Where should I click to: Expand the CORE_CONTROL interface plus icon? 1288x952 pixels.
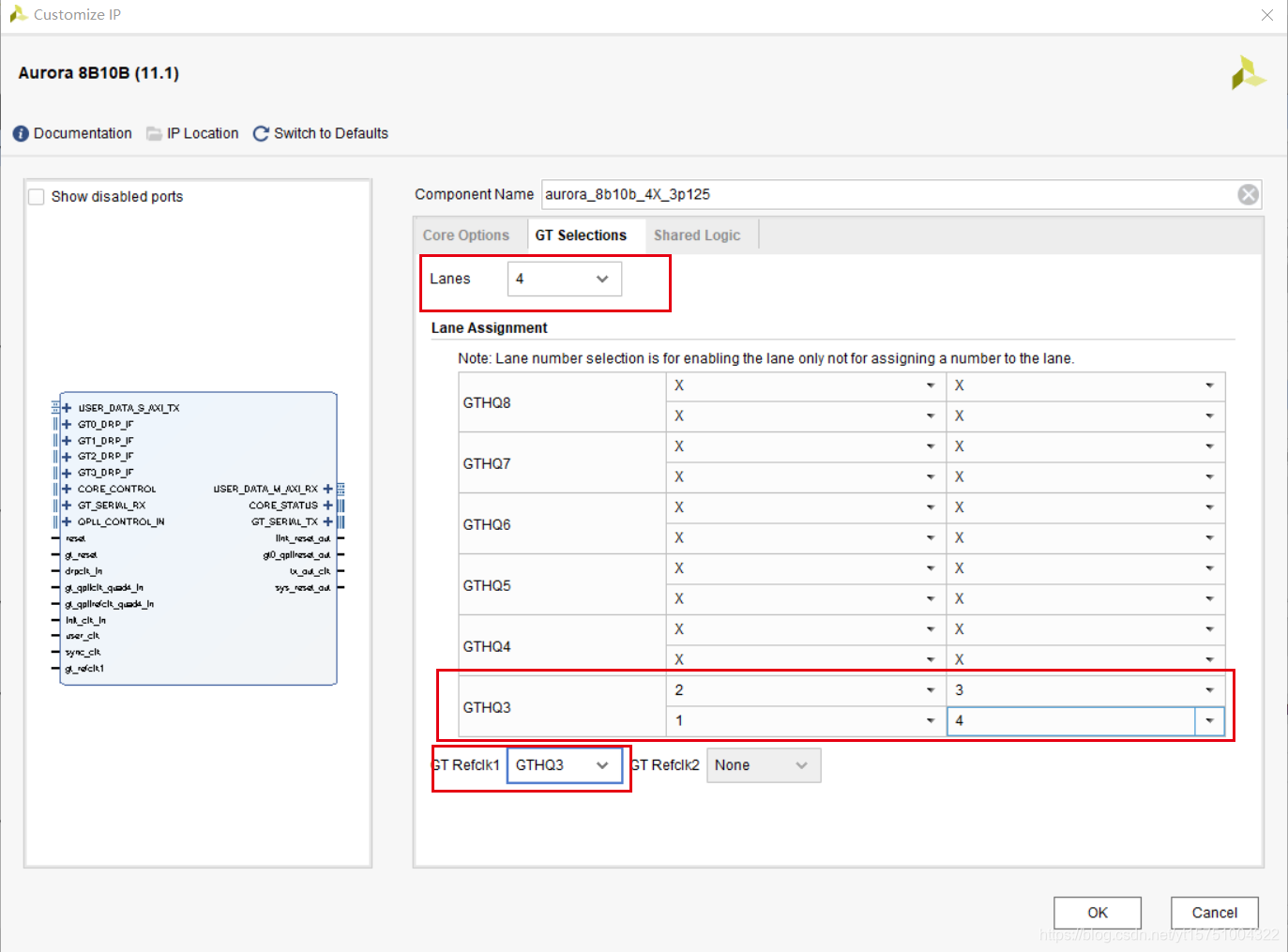point(67,489)
